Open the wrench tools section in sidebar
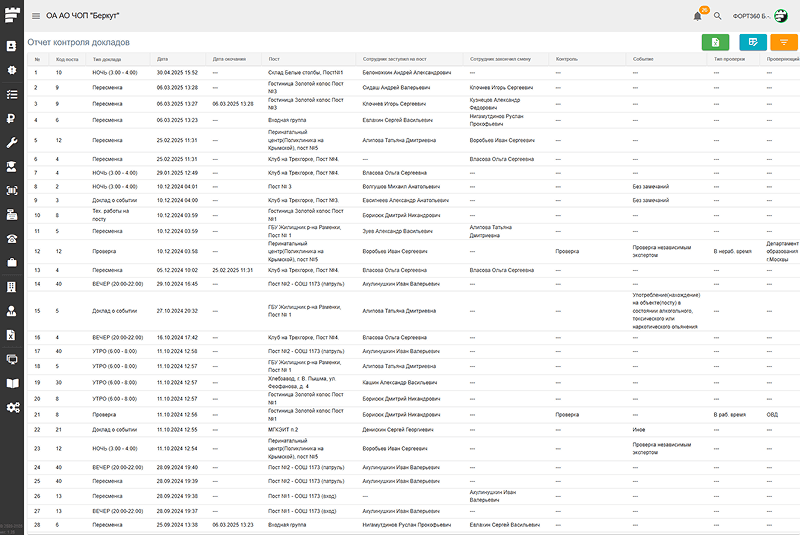Image resolution: width=800 pixels, height=535 pixels. (12, 143)
